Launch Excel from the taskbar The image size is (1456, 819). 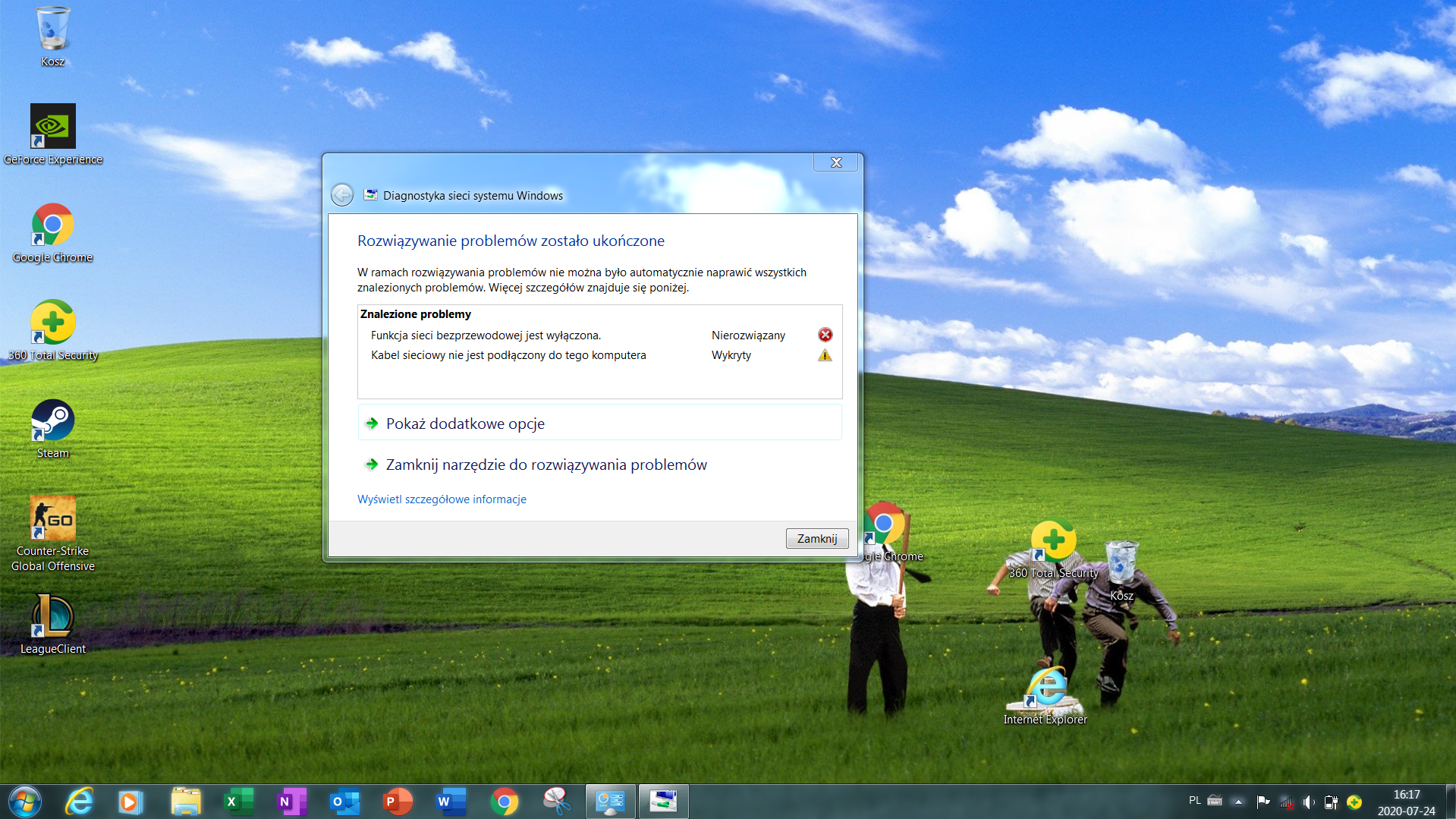pos(238,802)
